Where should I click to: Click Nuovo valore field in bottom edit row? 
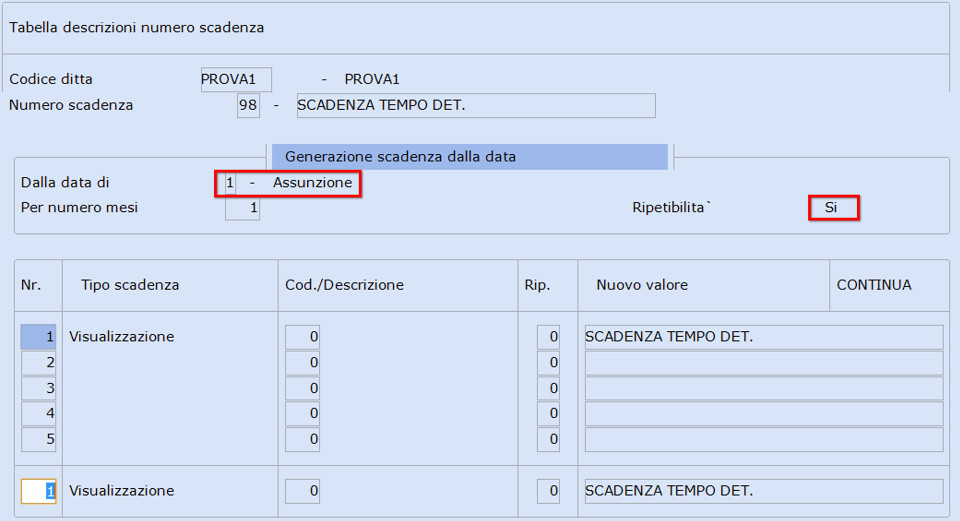tap(764, 491)
